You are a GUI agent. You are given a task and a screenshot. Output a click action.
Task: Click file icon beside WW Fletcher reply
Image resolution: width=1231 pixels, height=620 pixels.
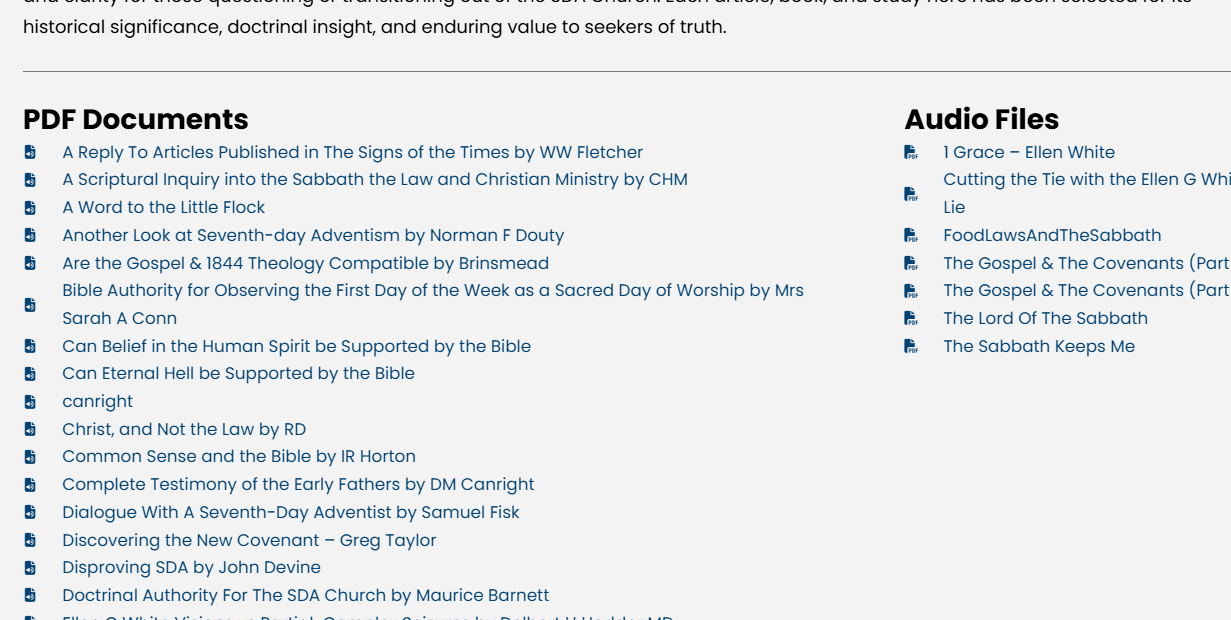pos(30,153)
